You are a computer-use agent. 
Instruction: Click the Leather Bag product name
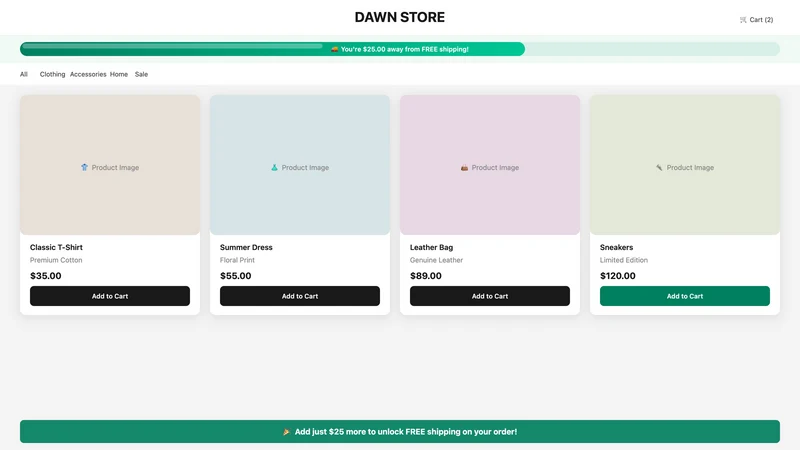click(x=431, y=247)
